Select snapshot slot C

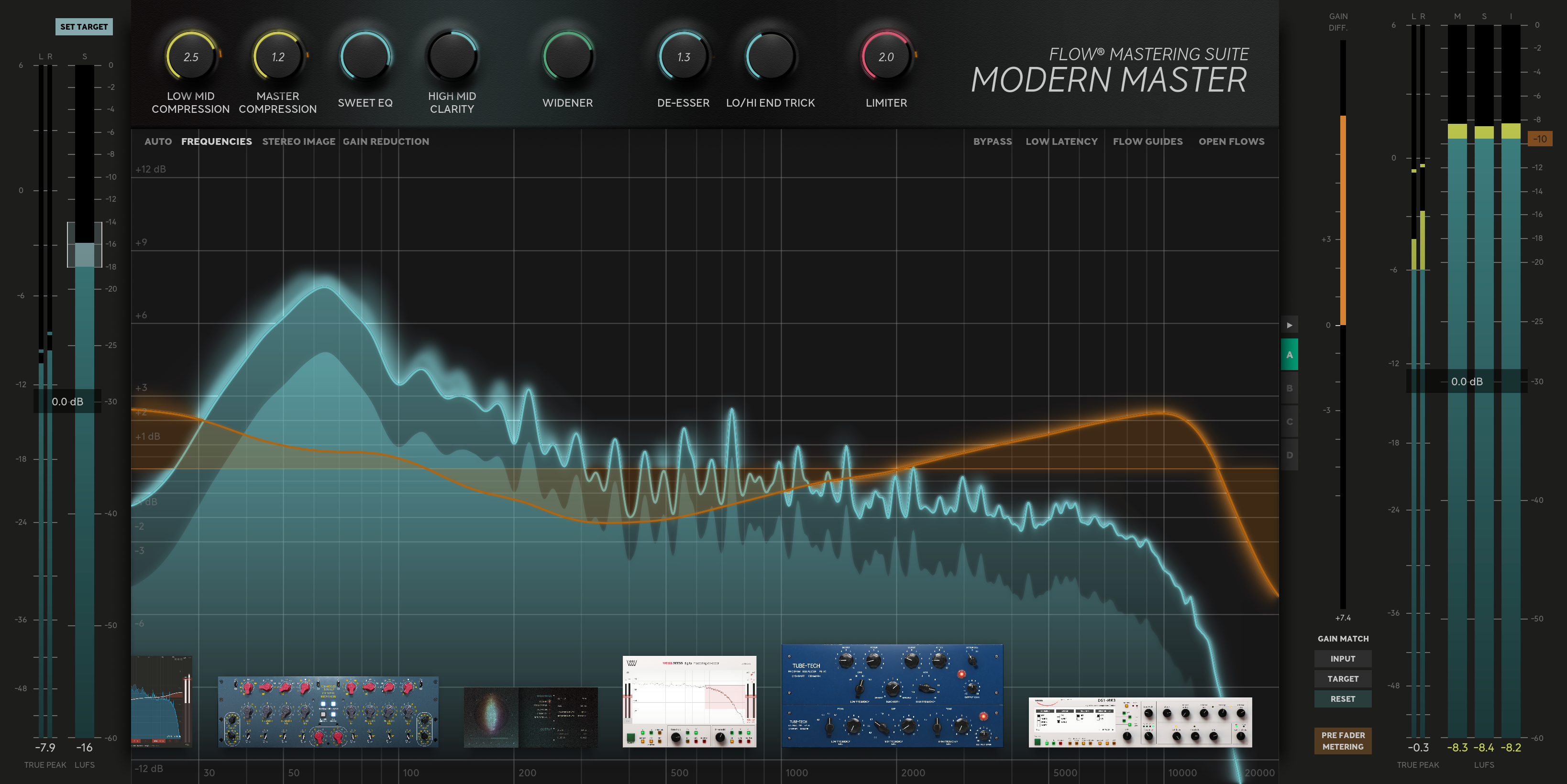[1289, 421]
